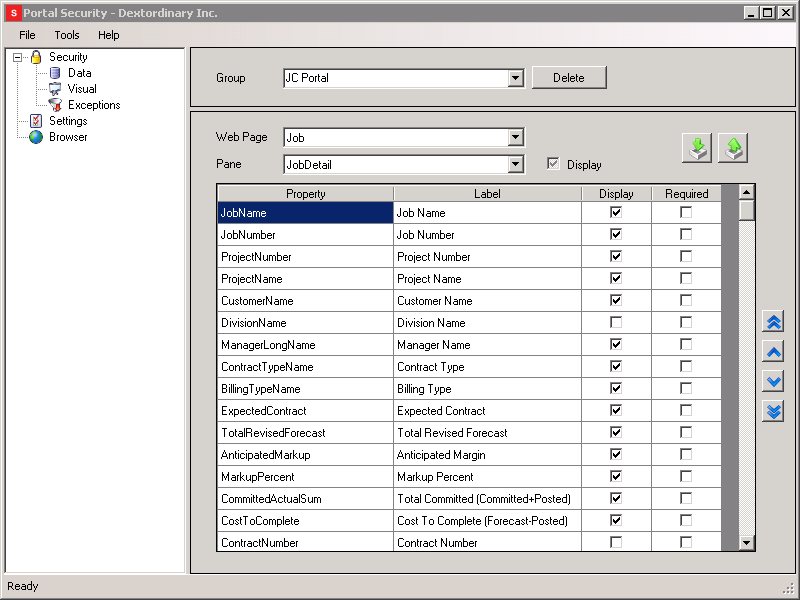The width and height of the screenshot is (800, 600).
Task: Open the Group dropdown showing JC Portal
Action: [516, 78]
